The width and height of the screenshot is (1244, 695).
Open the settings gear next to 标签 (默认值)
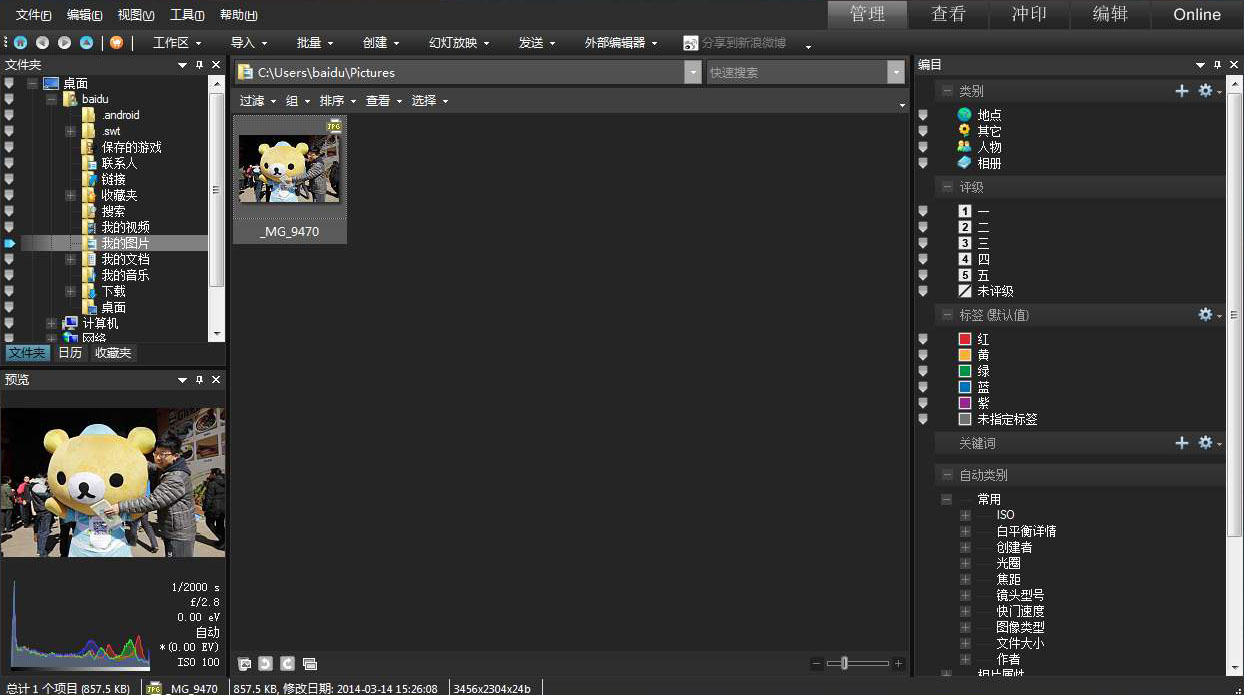(1204, 314)
